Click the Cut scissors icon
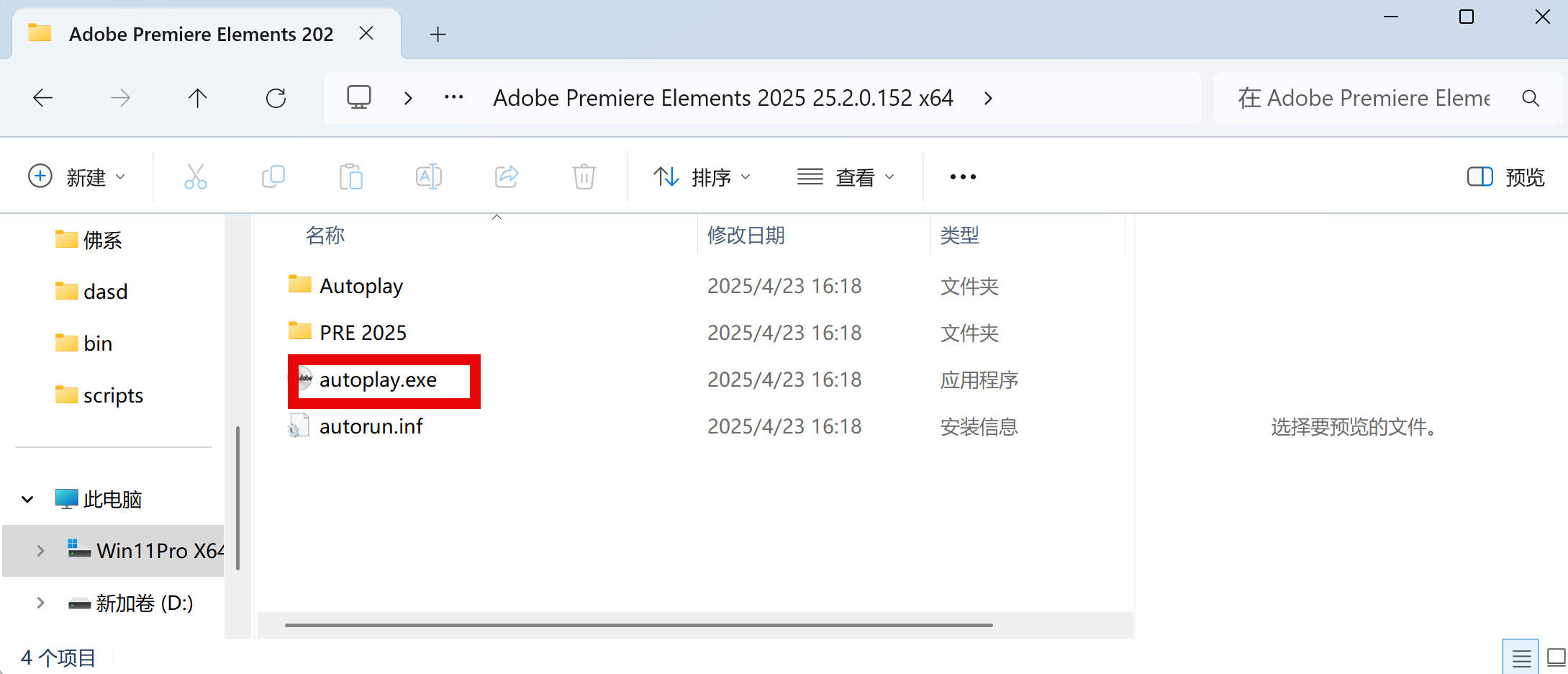Image resolution: width=1568 pixels, height=674 pixels. click(x=195, y=176)
